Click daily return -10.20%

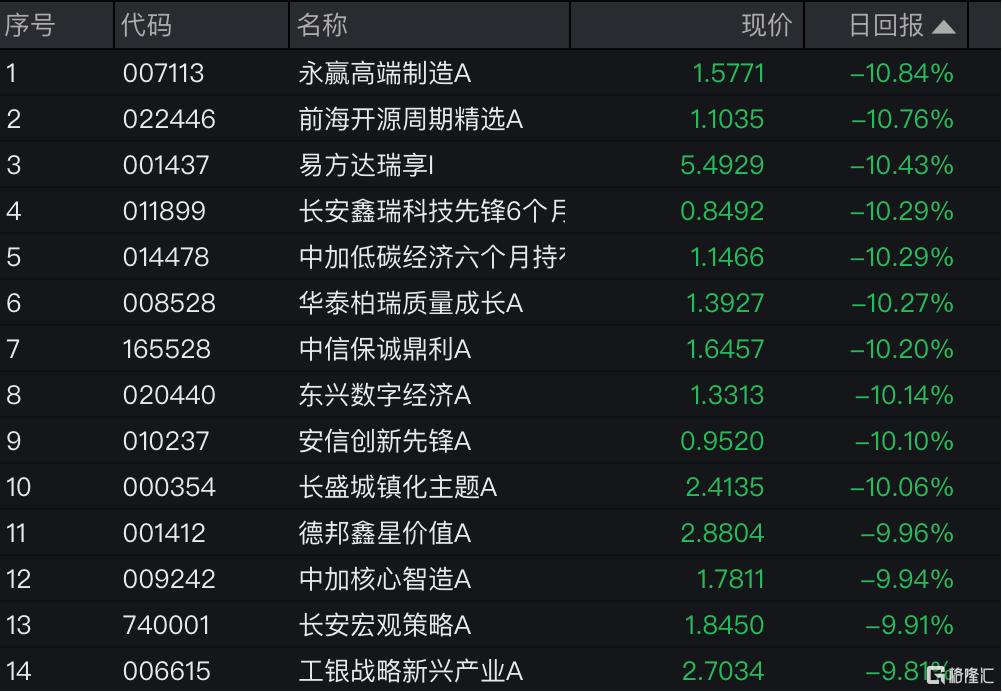tap(902, 350)
